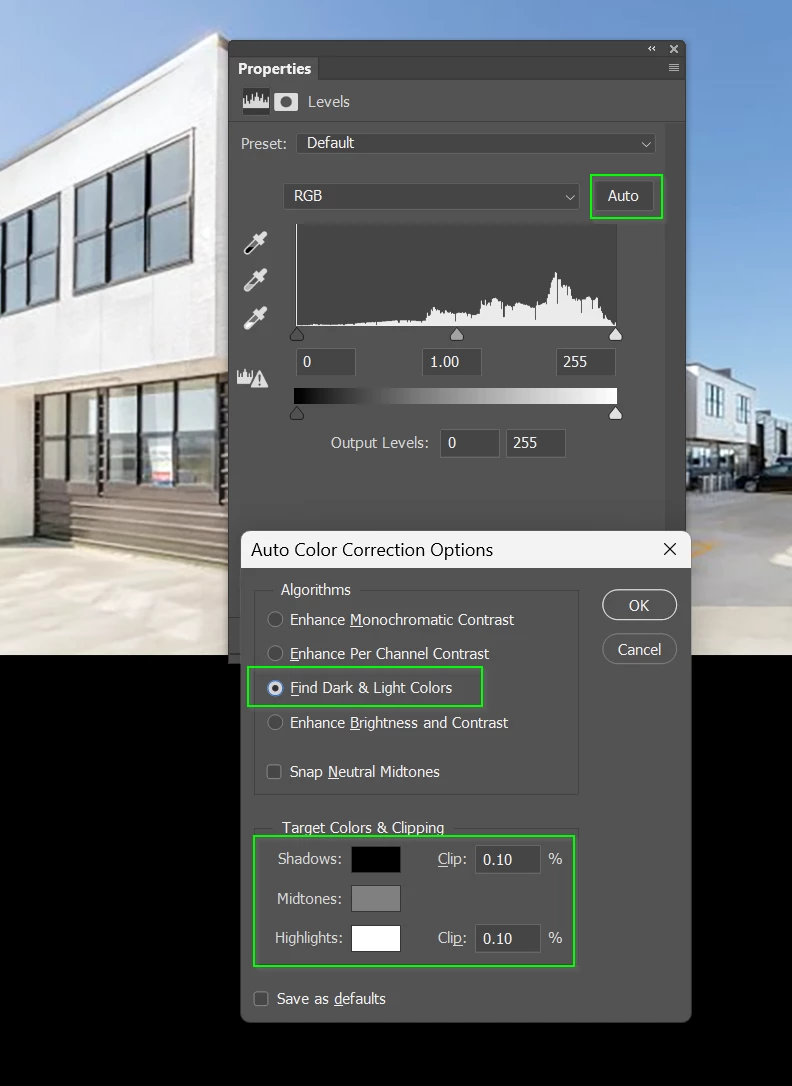Click the Algorithms group label
Viewport: 792px width, 1086px height.
316,590
